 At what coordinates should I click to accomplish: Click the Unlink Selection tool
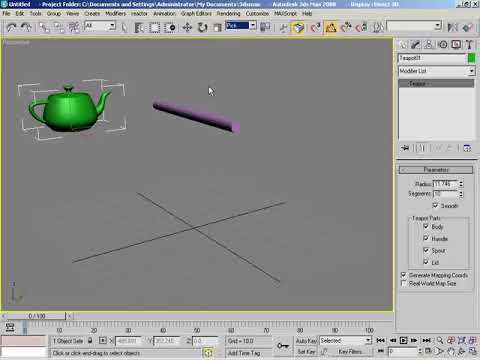pos(59,27)
